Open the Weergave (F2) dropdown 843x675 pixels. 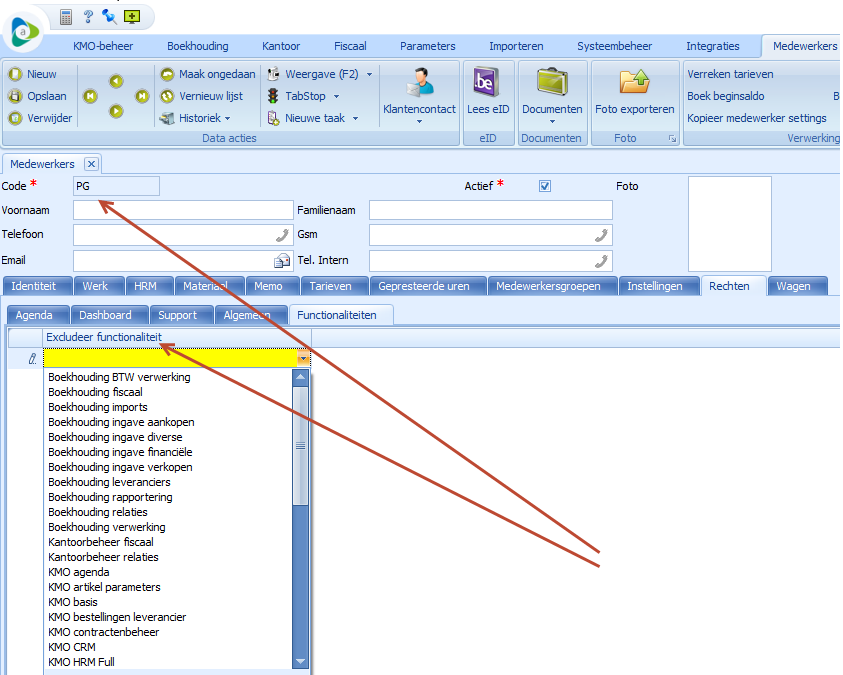(369, 74)
